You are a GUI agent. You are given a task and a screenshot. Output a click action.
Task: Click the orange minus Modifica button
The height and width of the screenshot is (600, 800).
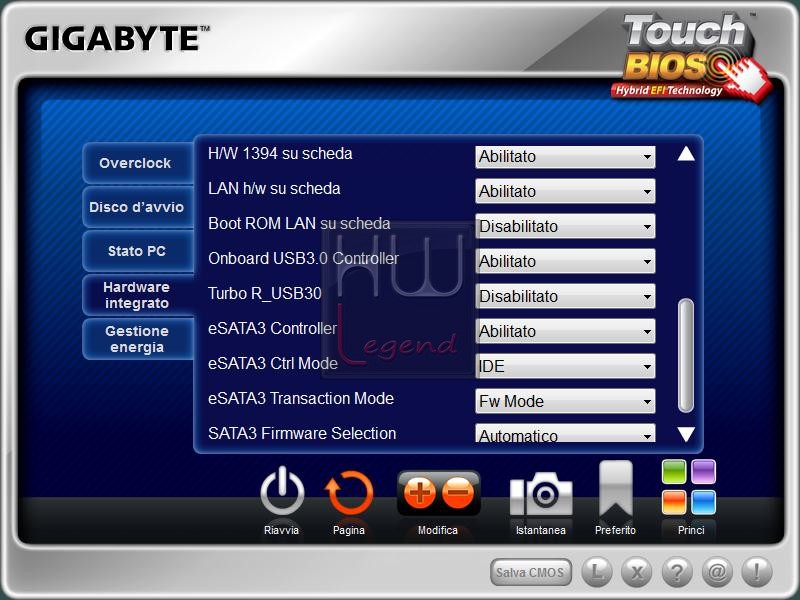click(458, 493)
